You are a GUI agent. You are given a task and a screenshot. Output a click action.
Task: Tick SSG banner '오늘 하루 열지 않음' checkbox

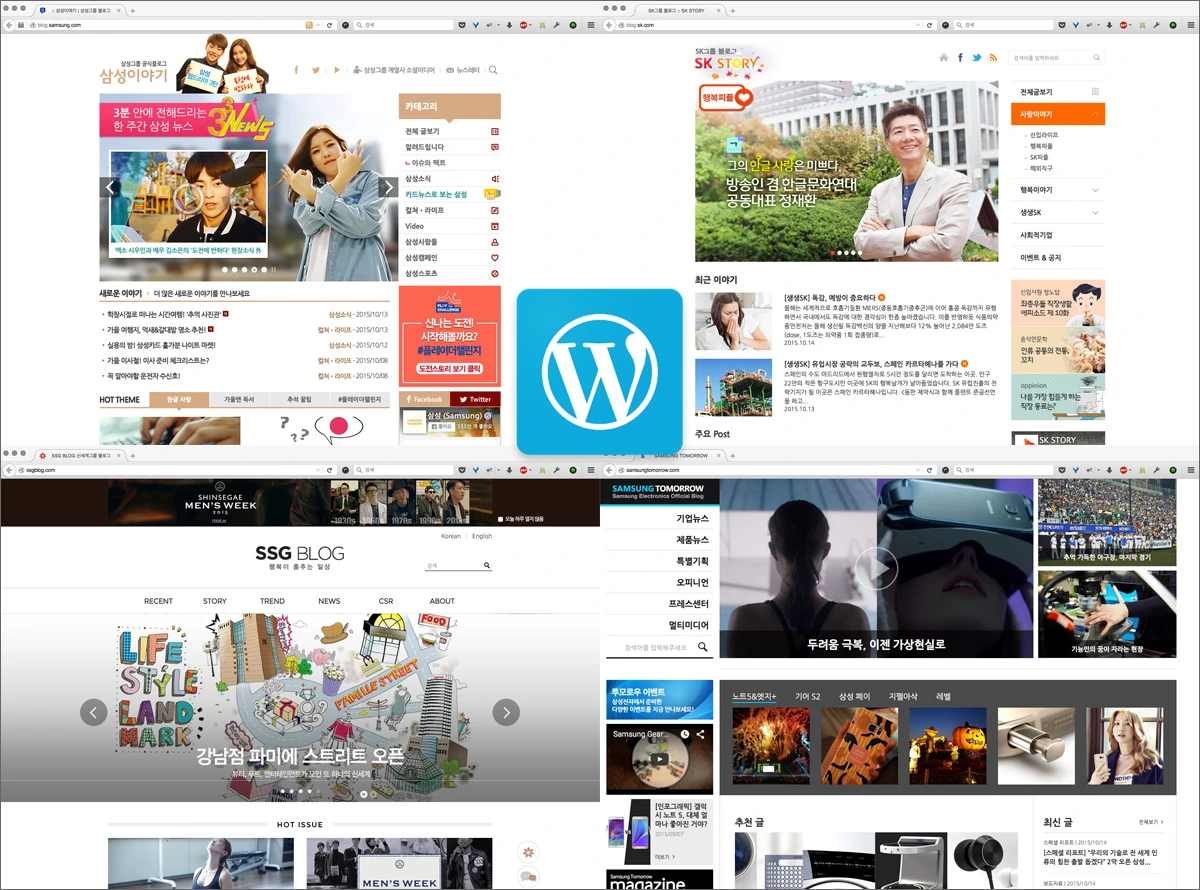[501, 519]
